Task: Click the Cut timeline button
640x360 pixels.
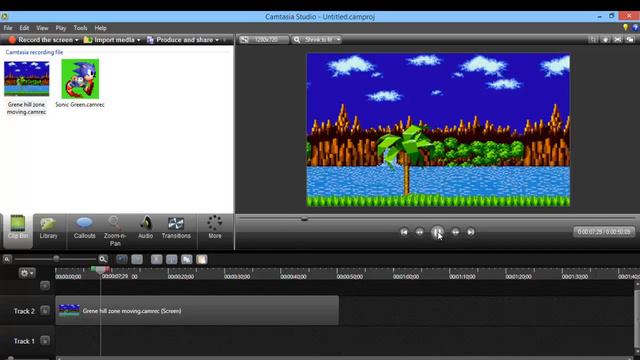Action: [156, 259]
